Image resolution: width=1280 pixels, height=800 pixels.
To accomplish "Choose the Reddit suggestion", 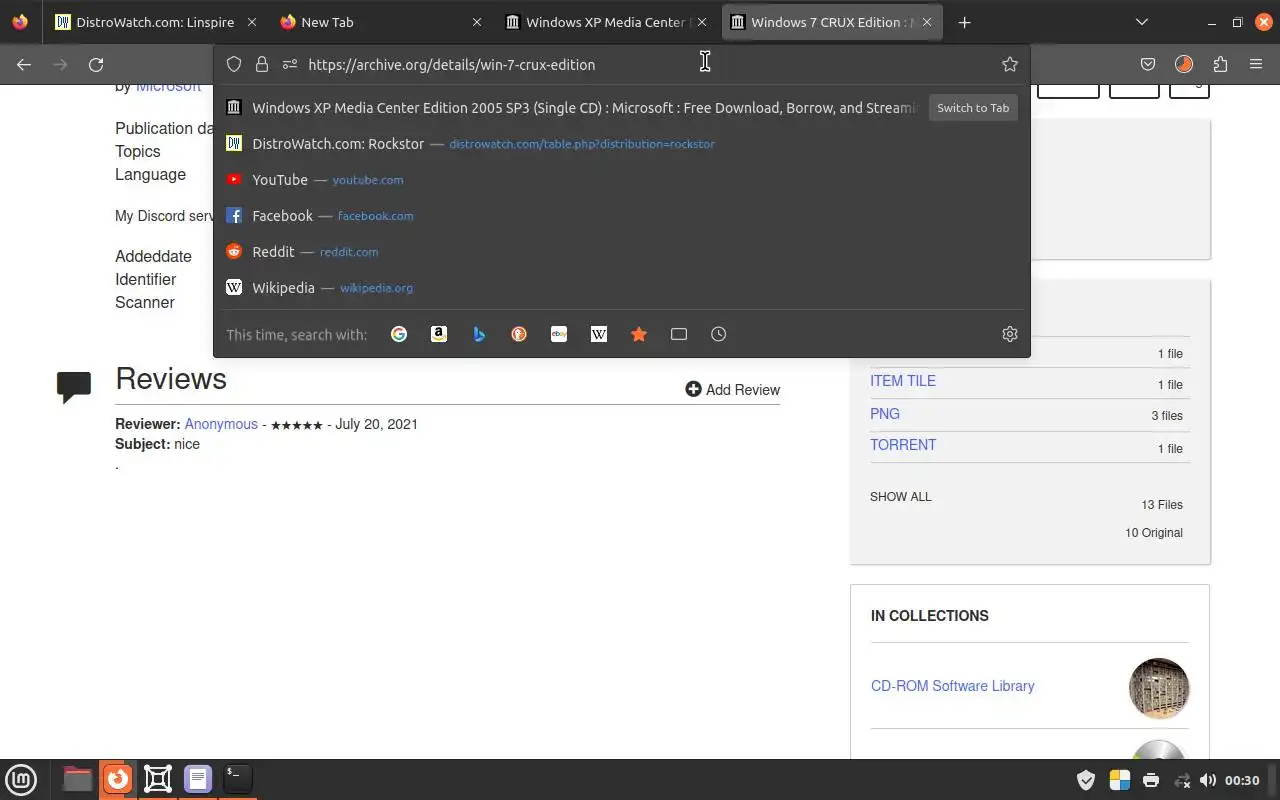I will click(622, 252).
